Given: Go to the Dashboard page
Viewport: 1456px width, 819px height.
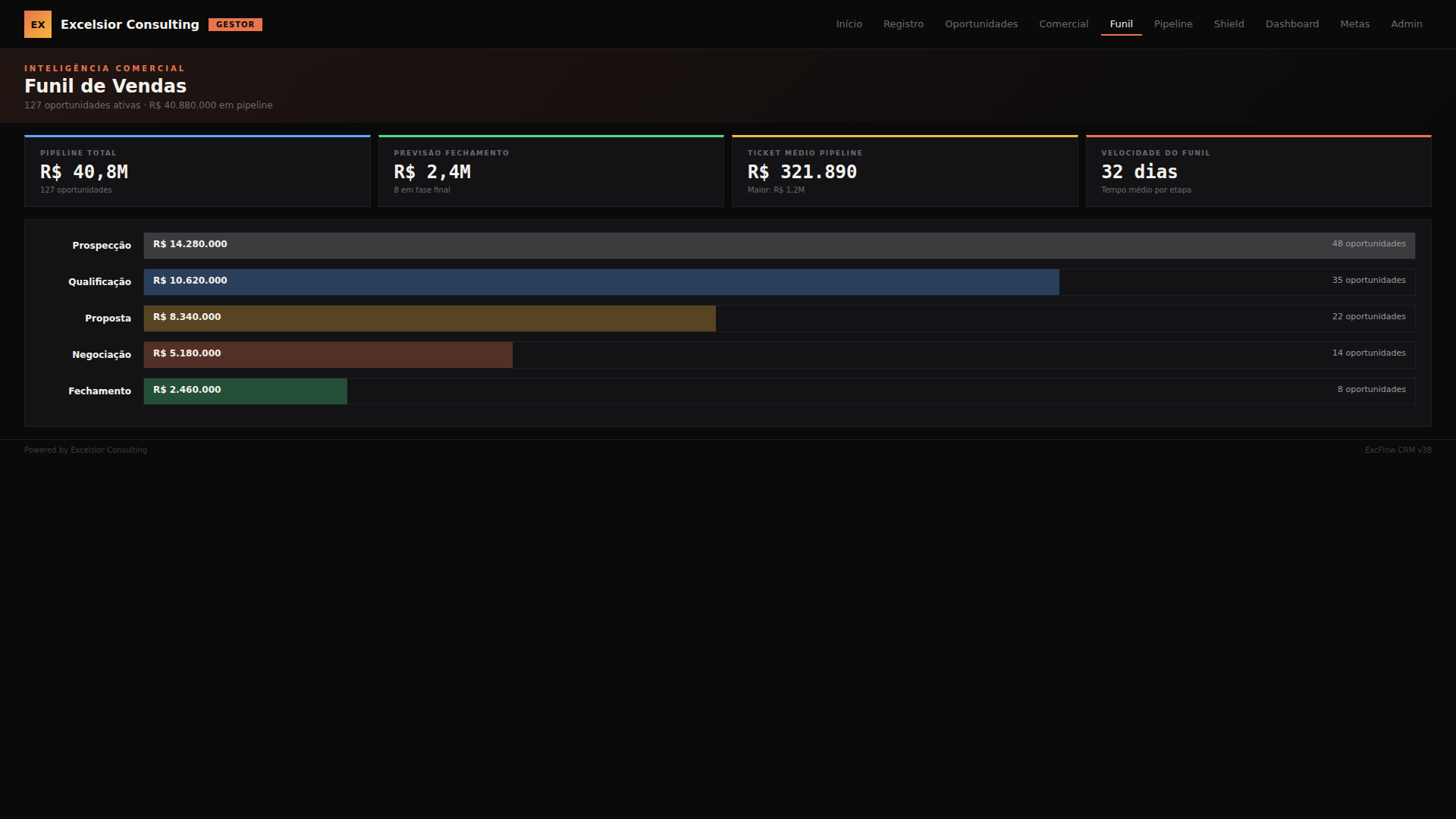Looking at the screenshot, I should (x=1291, y=24).
